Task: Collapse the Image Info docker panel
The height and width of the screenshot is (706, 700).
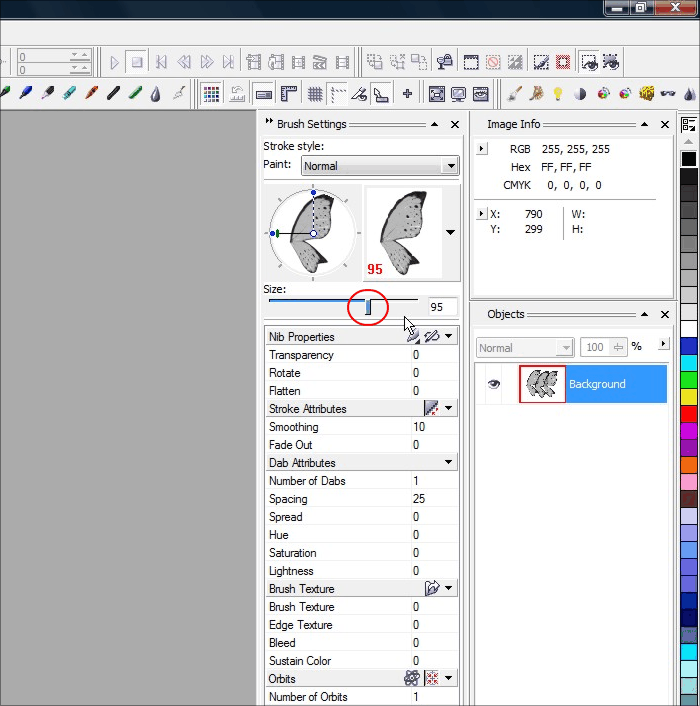Action: tap(644, 125)
